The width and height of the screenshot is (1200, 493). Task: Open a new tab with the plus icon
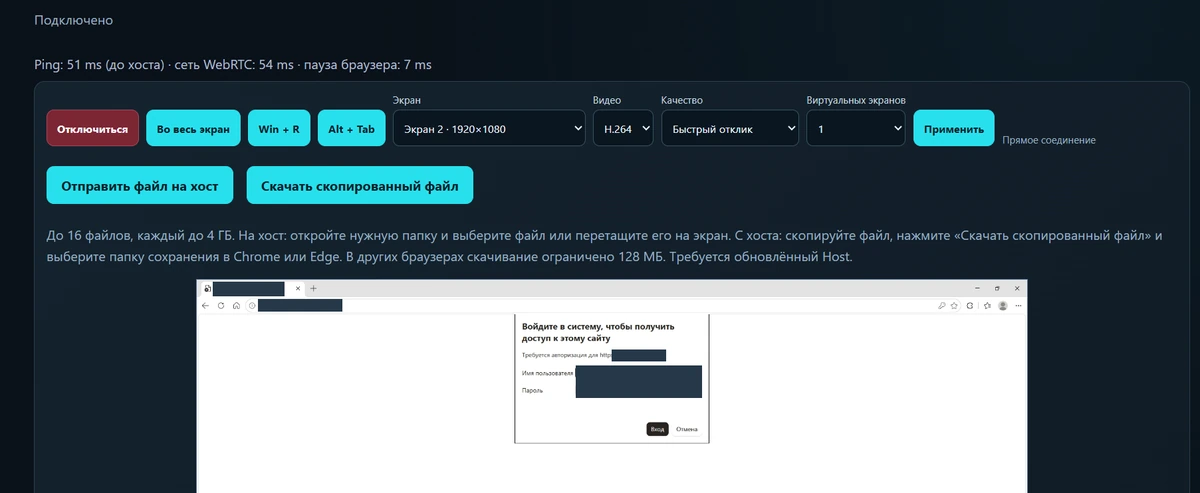pyautogui.click(x=313, y=288)
